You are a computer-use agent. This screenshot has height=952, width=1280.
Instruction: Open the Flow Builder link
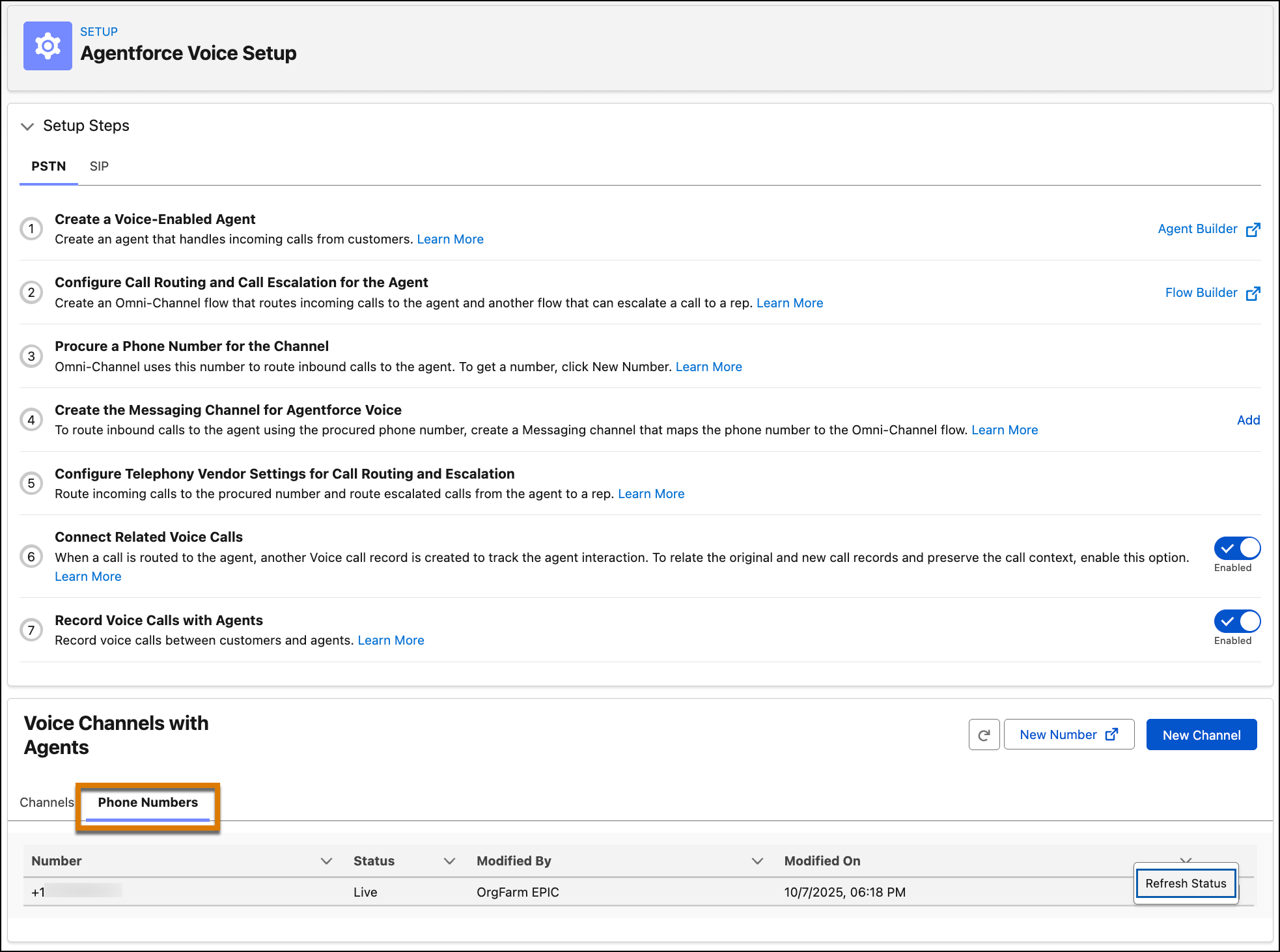pyautogui.click(x=1212, y=293)
